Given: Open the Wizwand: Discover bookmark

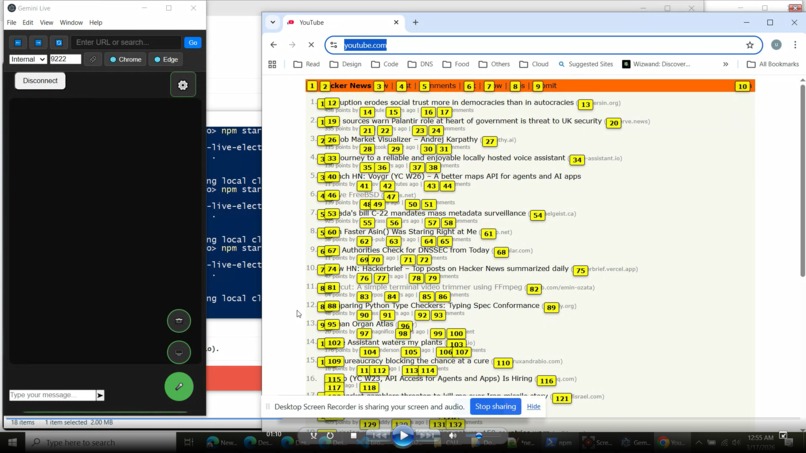Looking at the screenshot, I should pos(656,64).
